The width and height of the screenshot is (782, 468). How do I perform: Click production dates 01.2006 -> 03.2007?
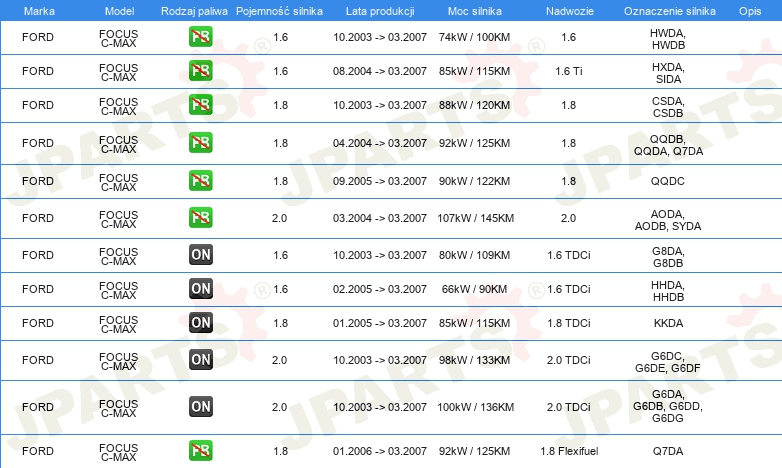click(380, 451)
